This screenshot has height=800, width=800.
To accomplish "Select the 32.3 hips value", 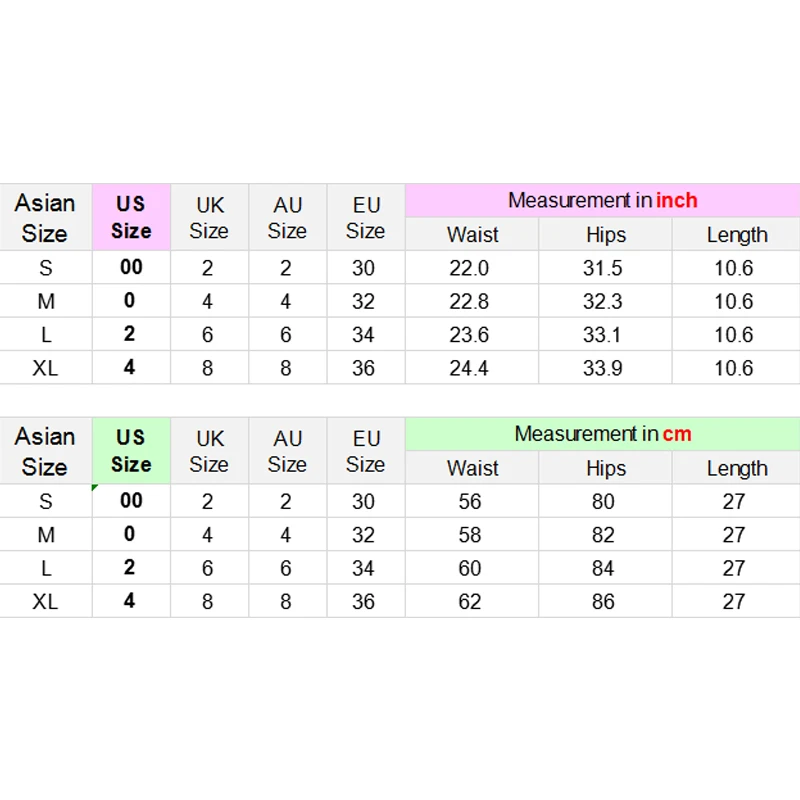I will click(x=603, y=301).
